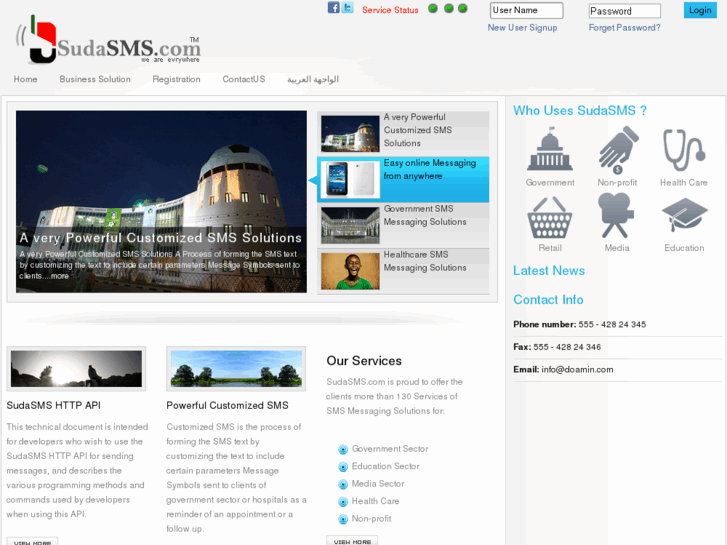Click the Health Care bullet icon
The height and width of the screenshot is (545, 727).
tap(343, 502)
